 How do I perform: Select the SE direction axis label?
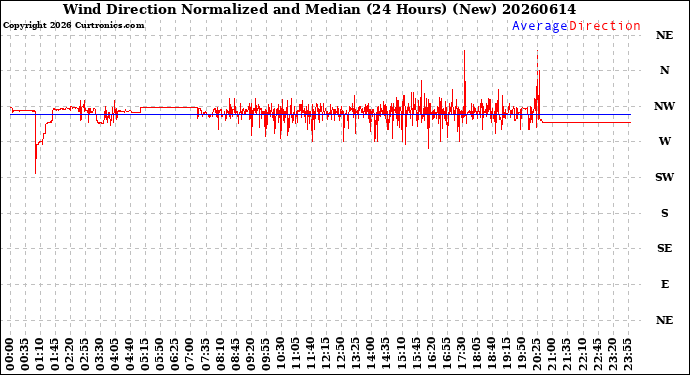coord(664,249)
